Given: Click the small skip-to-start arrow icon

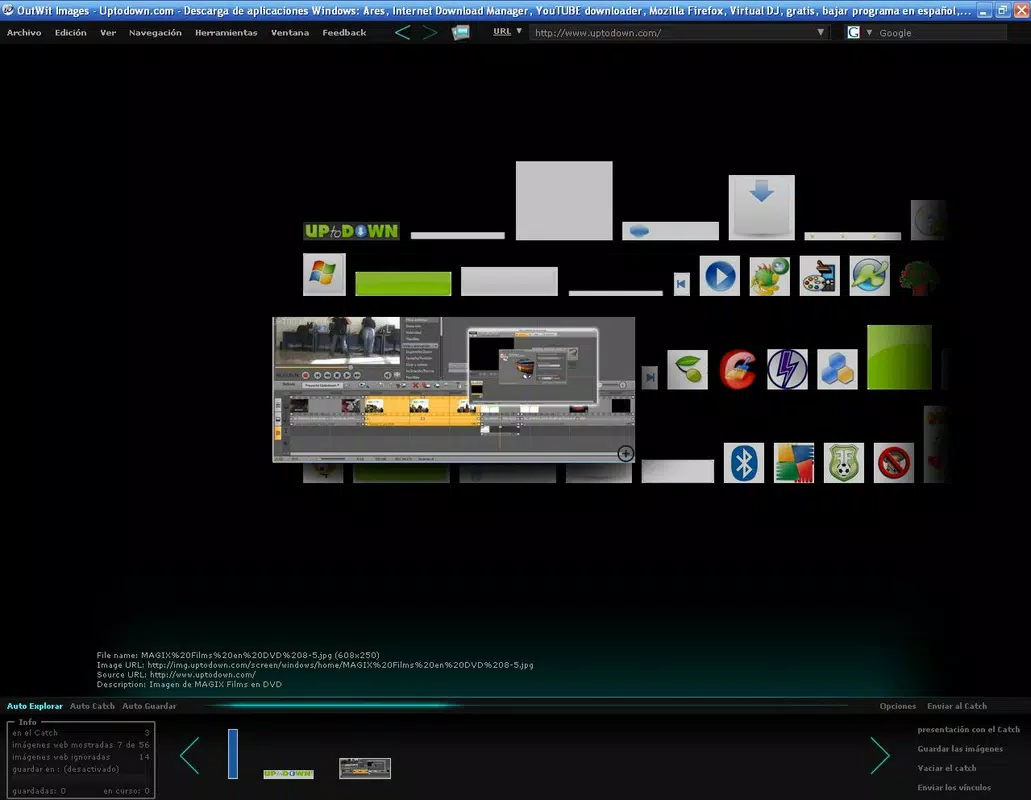Looking at the screenshot, I should click(x=681, y=284).
